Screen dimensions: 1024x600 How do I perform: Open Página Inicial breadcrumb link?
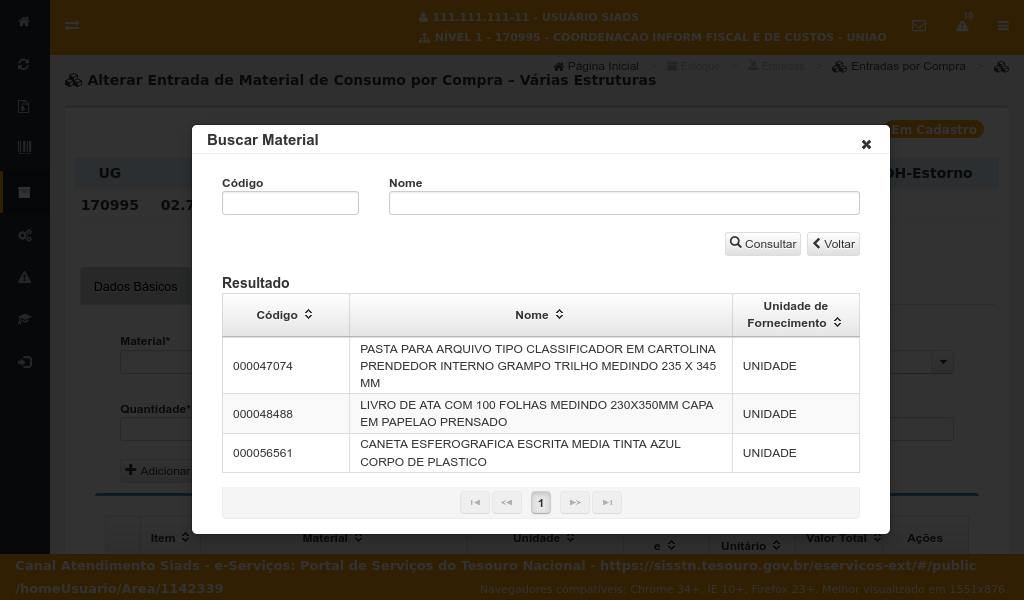[x=596, y=66]
